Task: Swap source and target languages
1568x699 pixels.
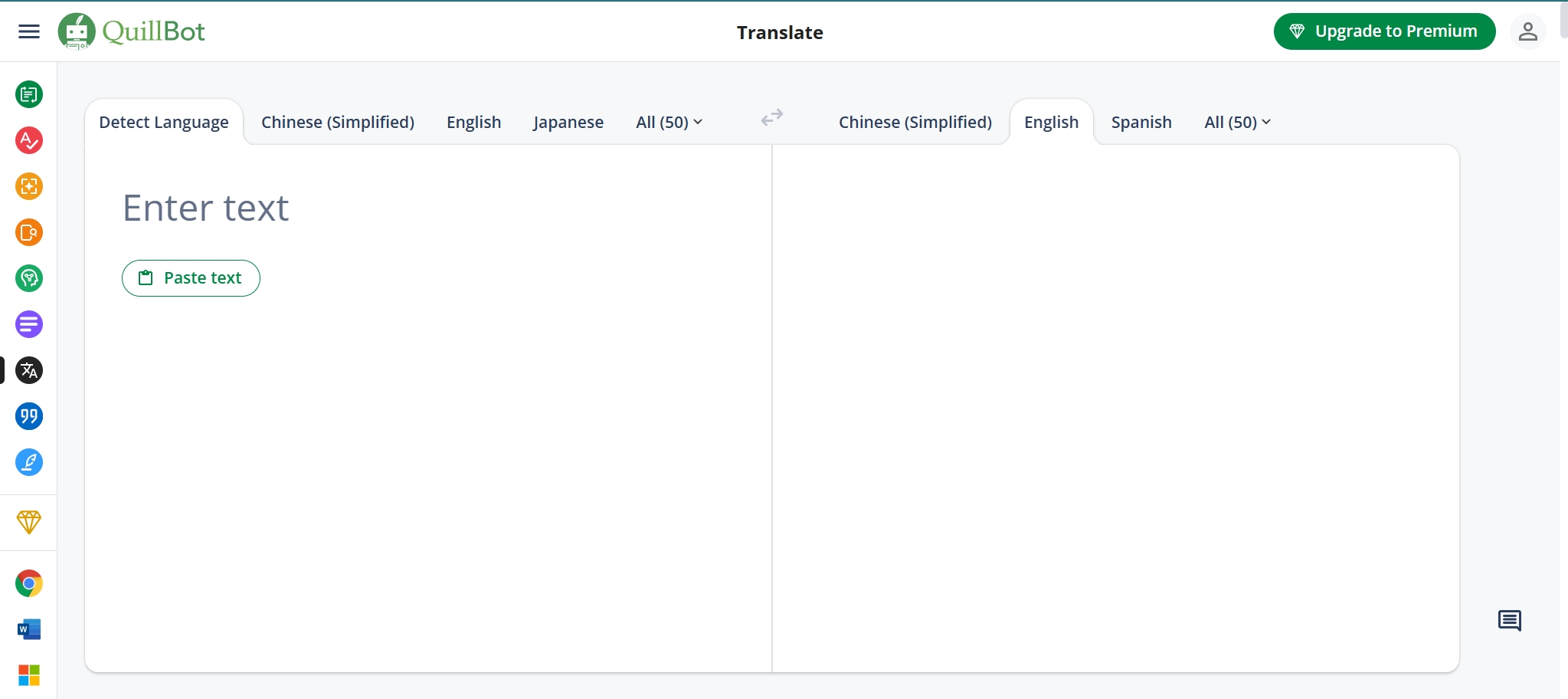Action: [x=771, y=117]
